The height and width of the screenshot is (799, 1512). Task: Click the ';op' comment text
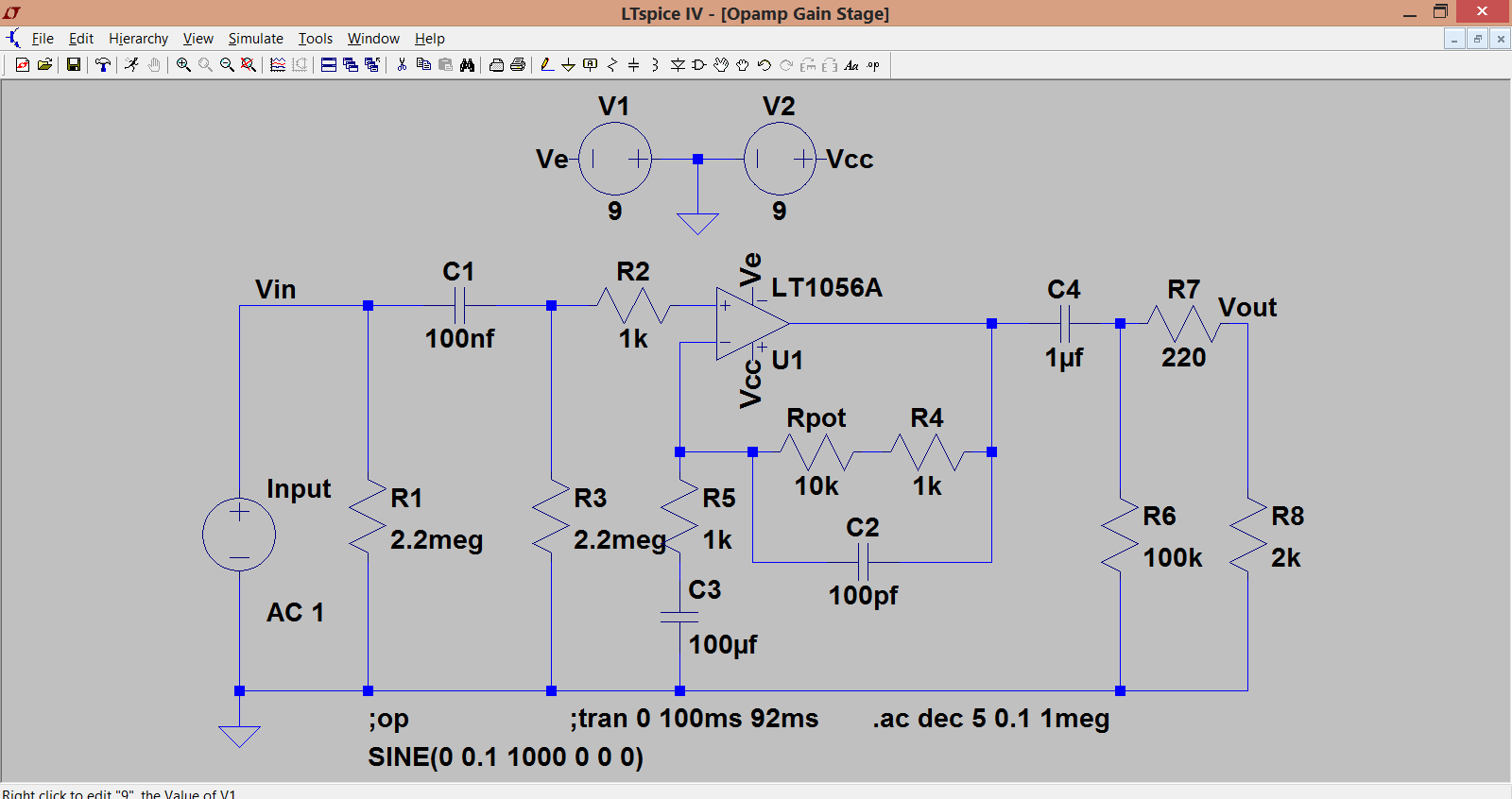(x=388, y=720)
